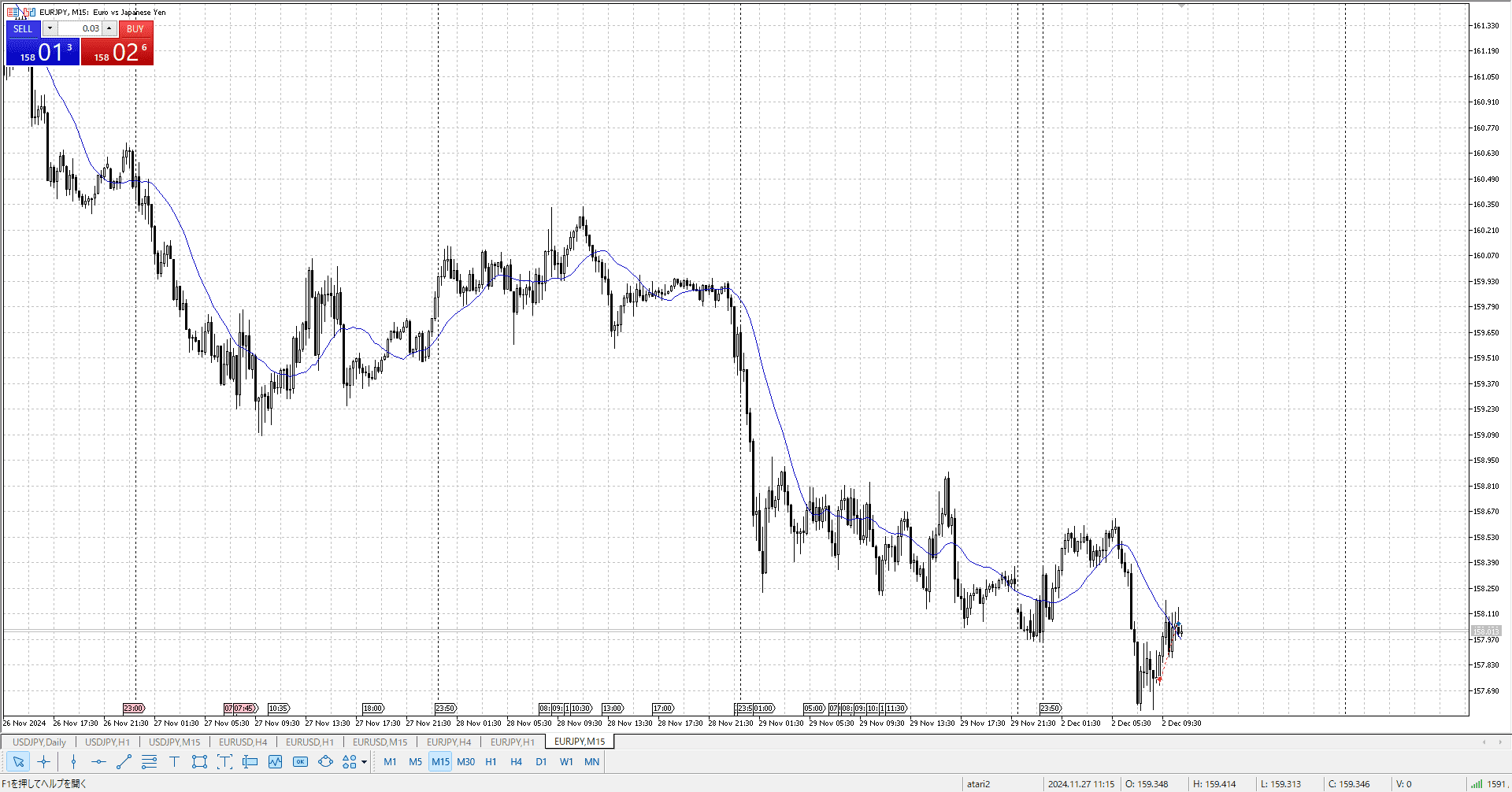Select the trendline drawing tool
The width and height of the screenshot is (1512, 792).
(x=124, y=761)
